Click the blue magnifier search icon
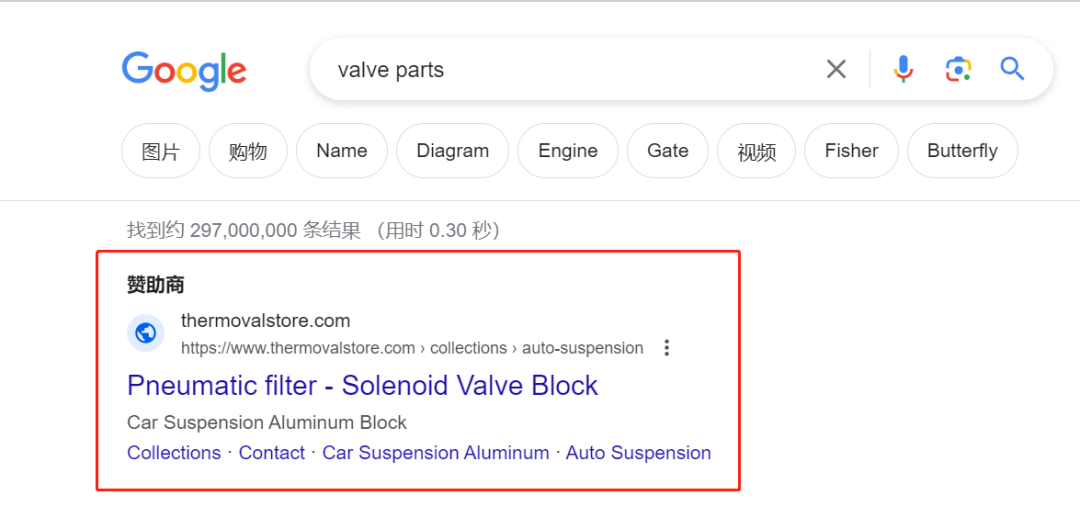Viewport: 1080px width, 529px height. coord(1012,69)
